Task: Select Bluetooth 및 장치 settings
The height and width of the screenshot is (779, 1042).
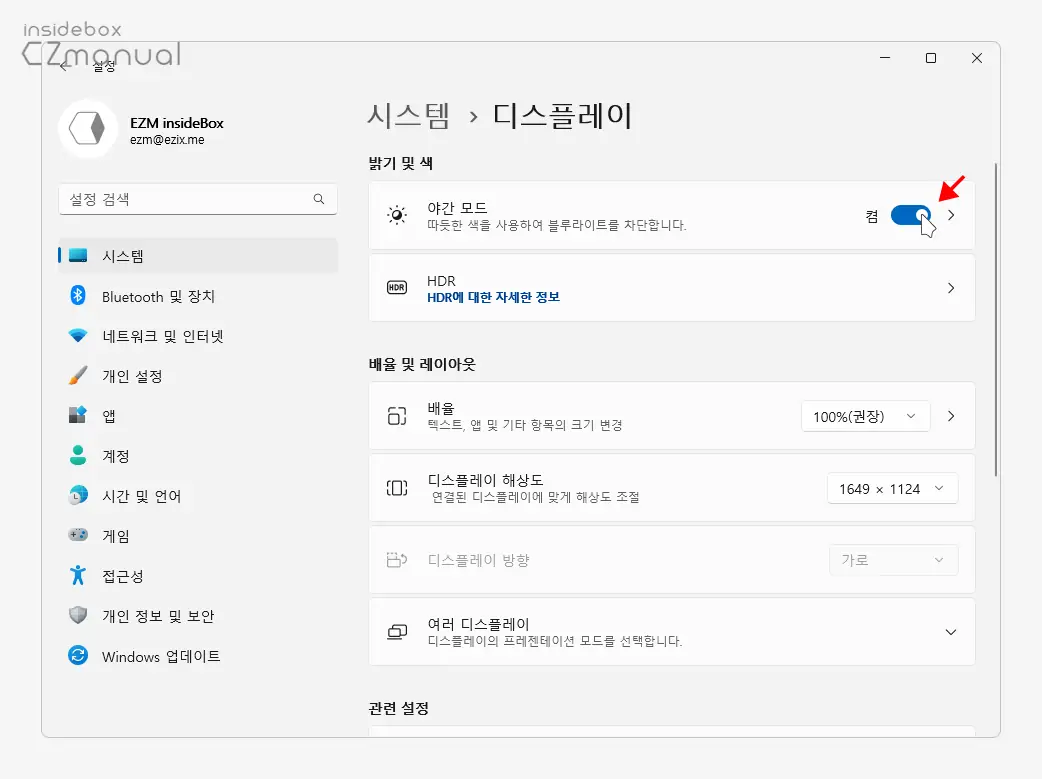Action: point(160,296)
